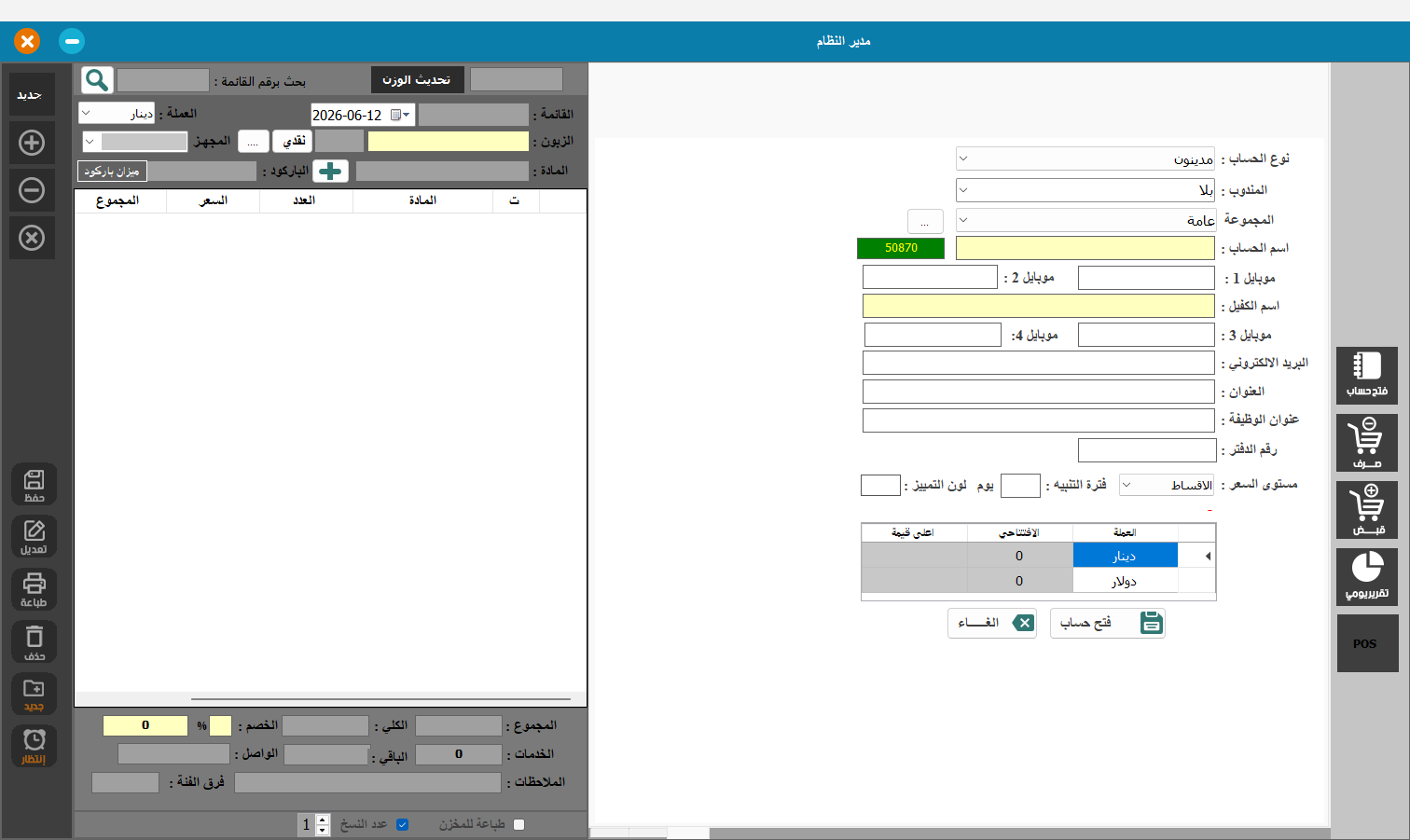Click the حذف trash icon
Image resolution: width=1410 pixels, height=840 pixels.
34,642
